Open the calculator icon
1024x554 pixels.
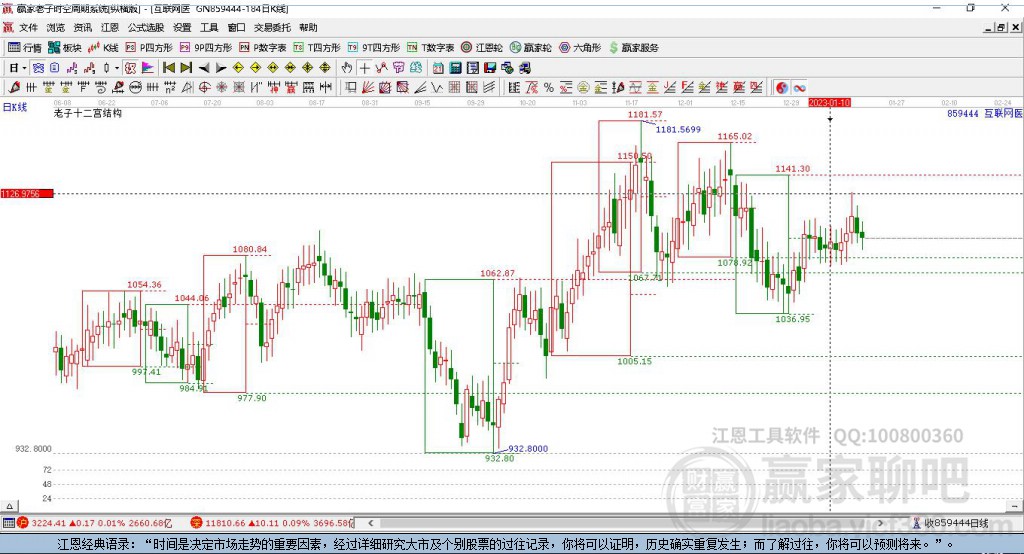coord(455,68)
